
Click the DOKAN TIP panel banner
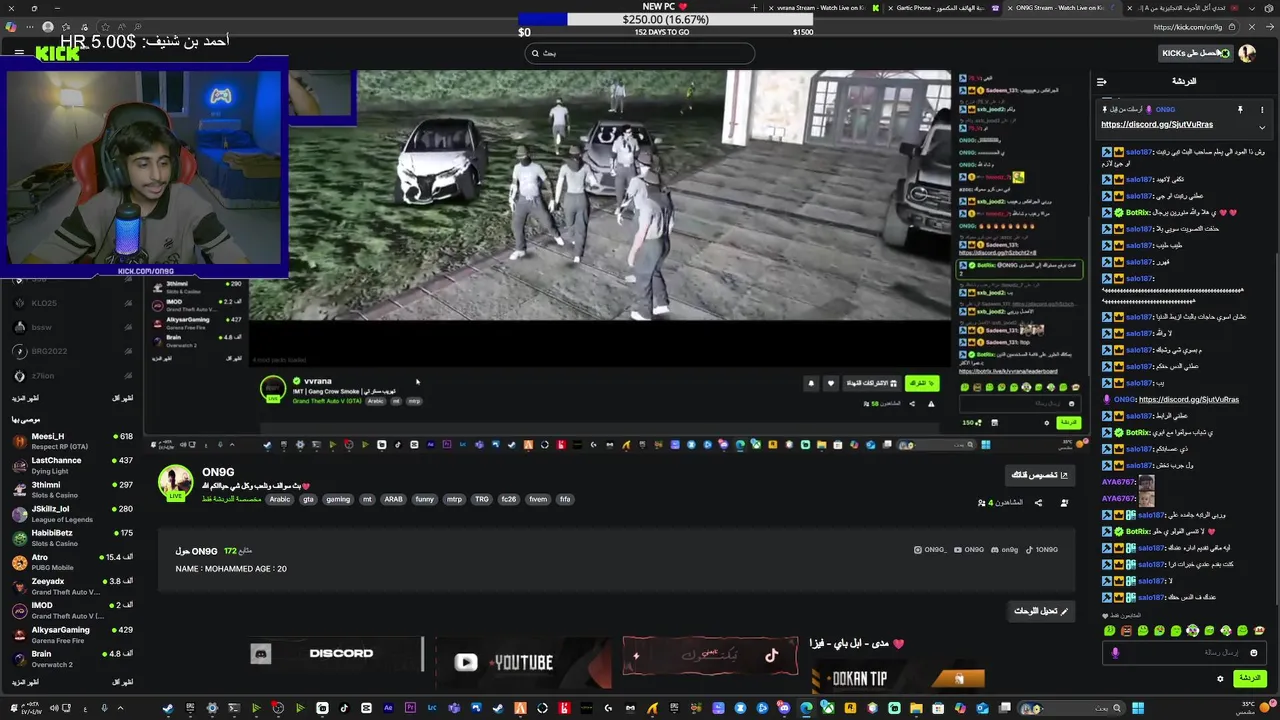click(898, 678)
